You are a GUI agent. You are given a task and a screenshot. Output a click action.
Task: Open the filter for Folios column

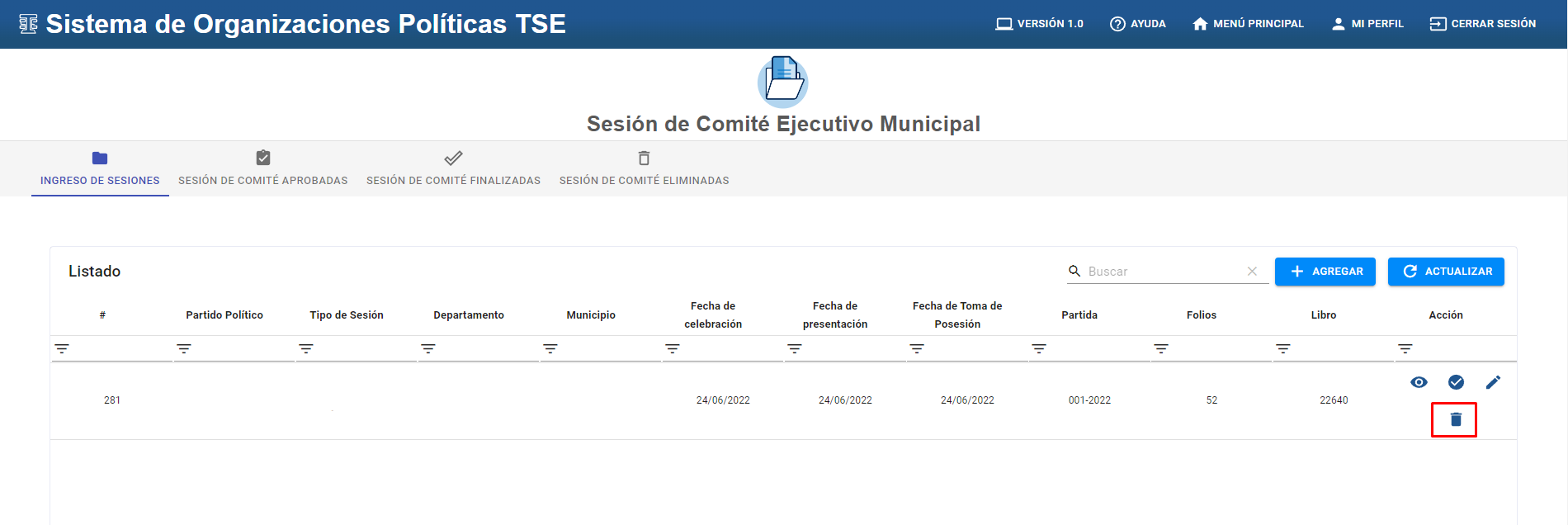[1161, 349]
